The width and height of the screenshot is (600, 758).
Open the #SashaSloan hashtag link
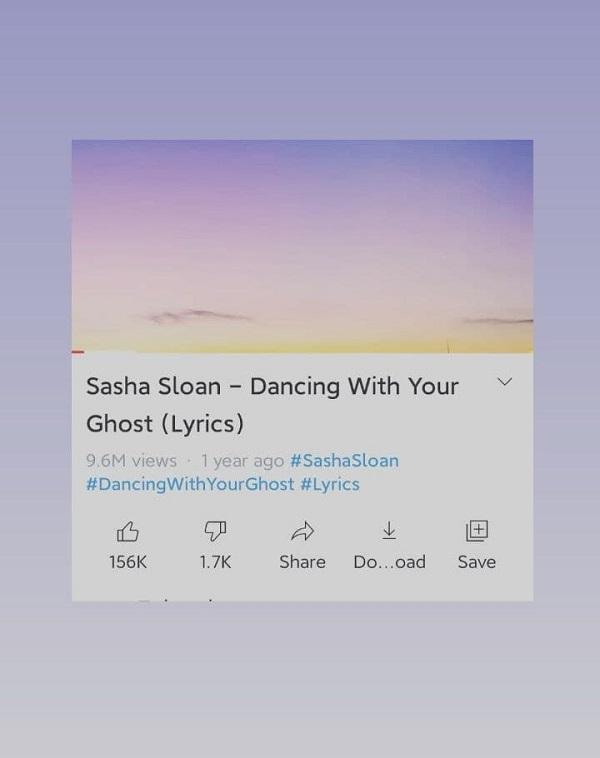344,461
